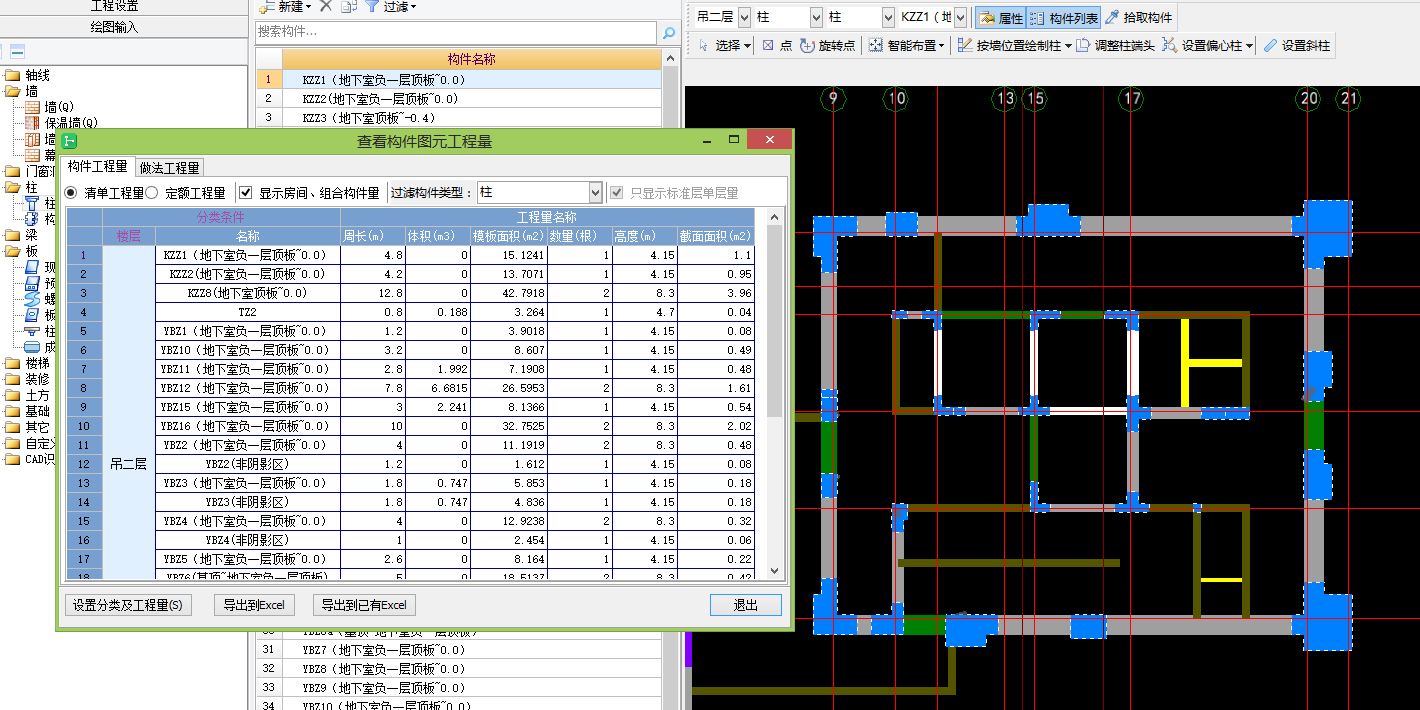1420x710 pixels.
Task: Select the 清单工程量 radio button
Action: [71, 192]
